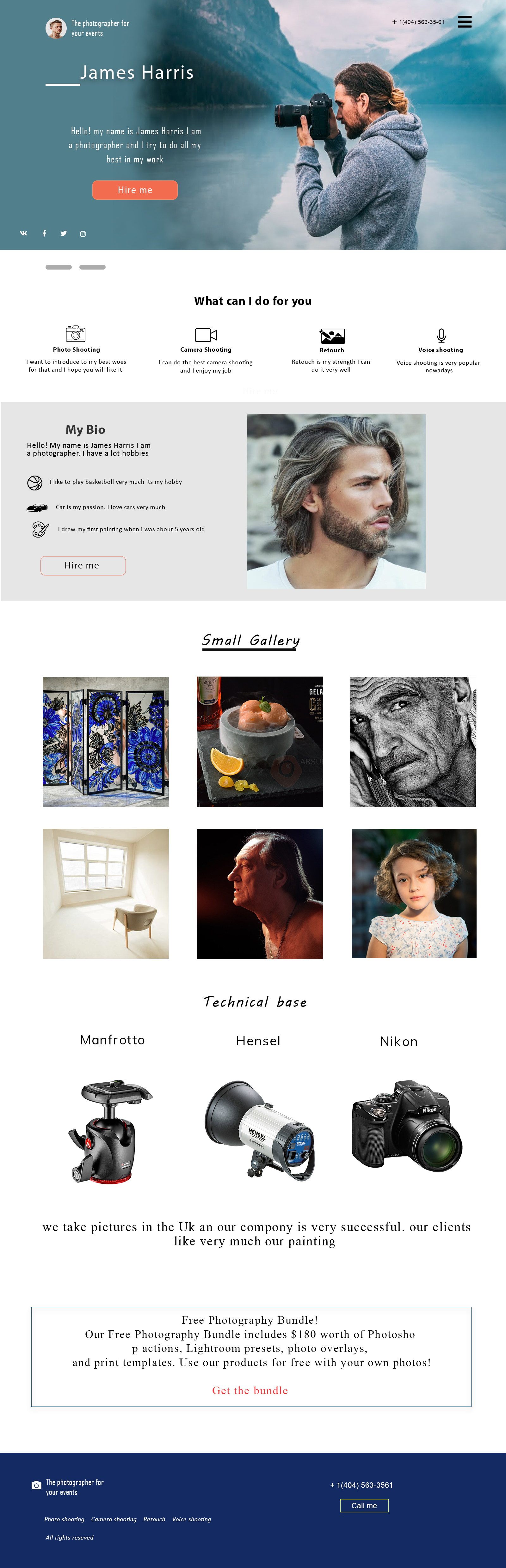The height and width of the screenshot is (1568, 506).
Task: Open the Facebook social icon
Action: [44, 233]
